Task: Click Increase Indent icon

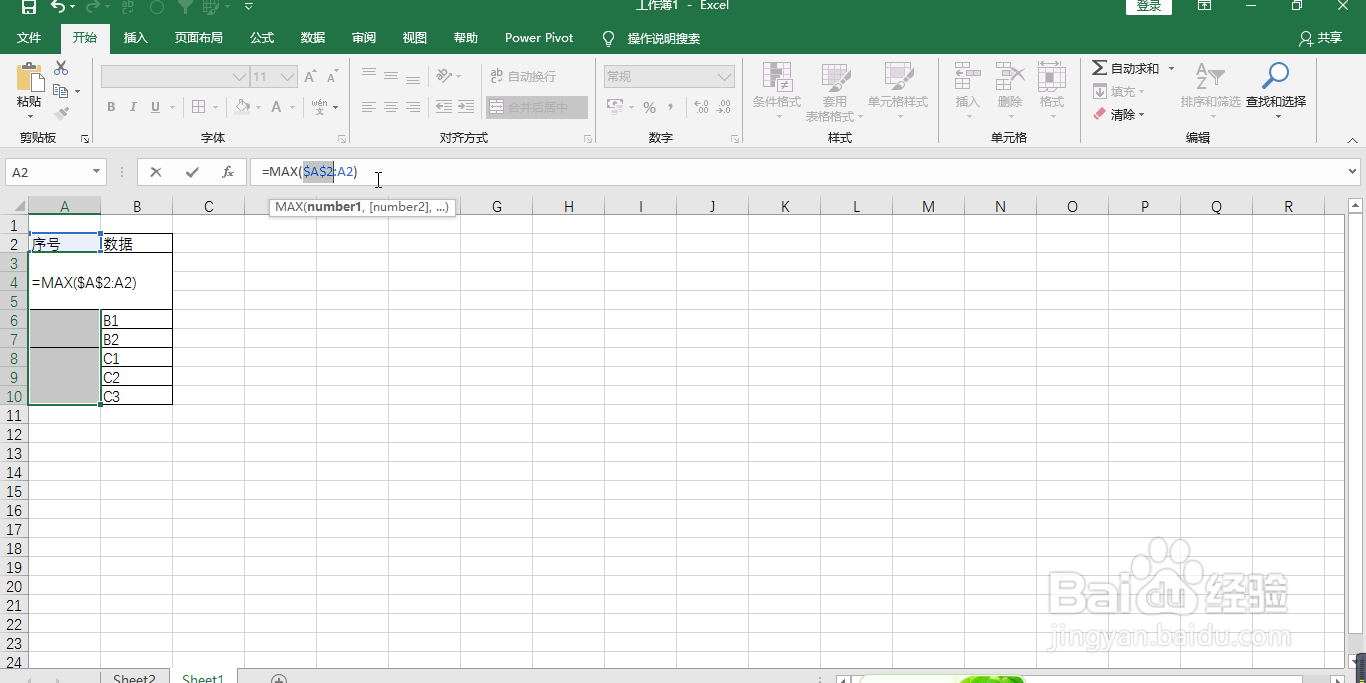Action: (x=466, y=107)
